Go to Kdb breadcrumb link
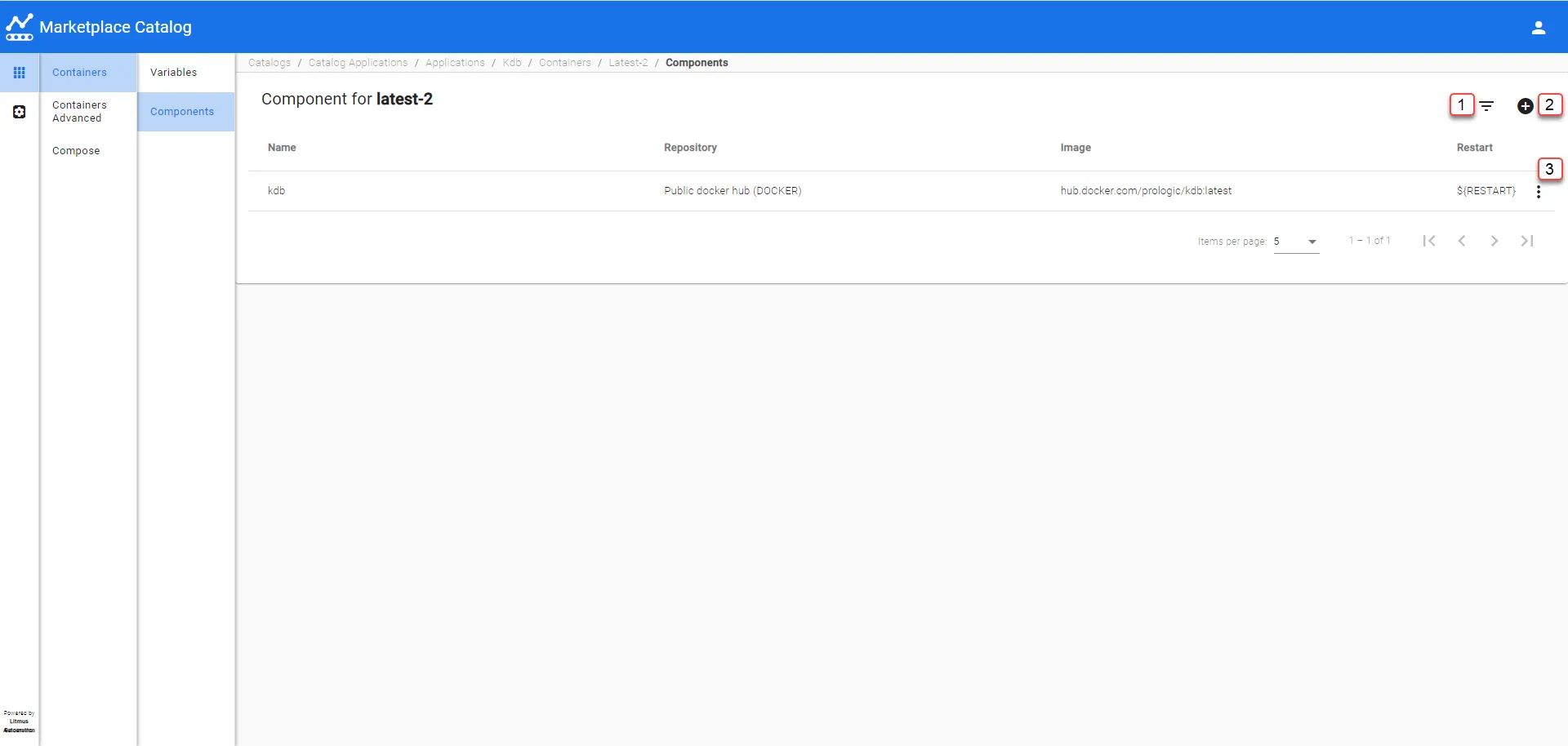The image size is (1568, 746). (x=512, y=63)
